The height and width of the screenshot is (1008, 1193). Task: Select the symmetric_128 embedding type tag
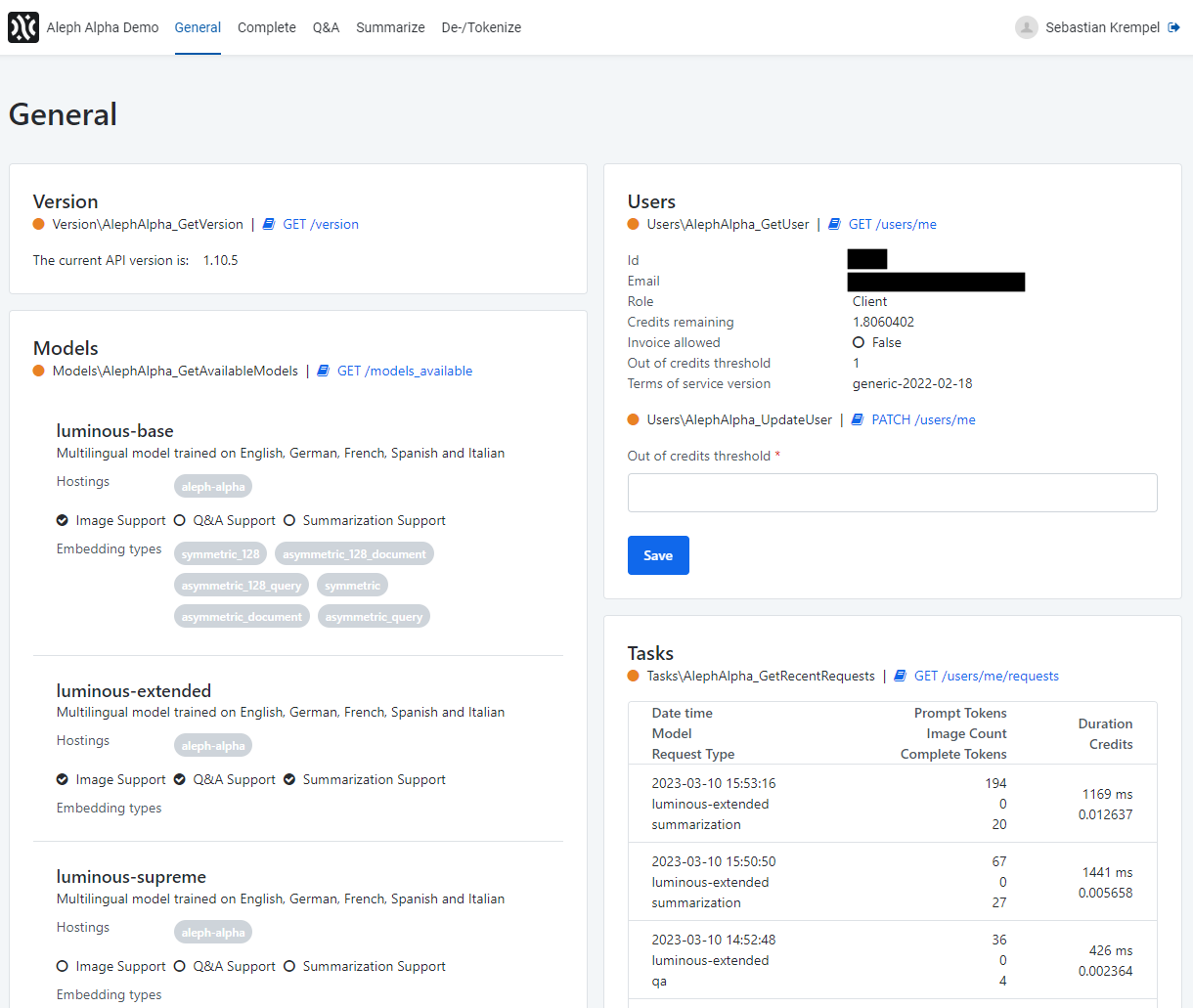coord(221,554)
